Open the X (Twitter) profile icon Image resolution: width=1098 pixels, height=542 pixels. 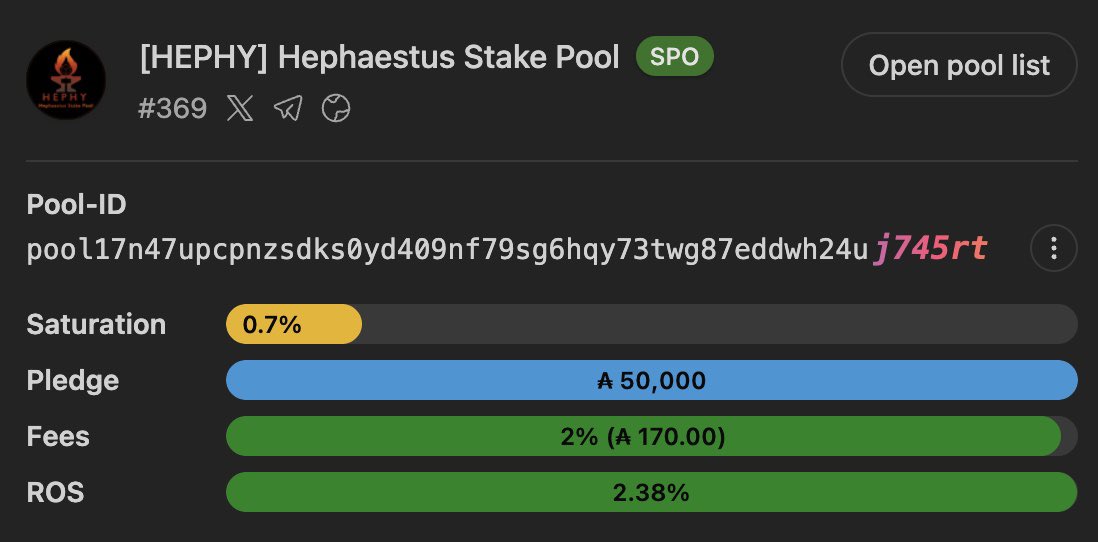pyautogui.click(x=240, y=109)
